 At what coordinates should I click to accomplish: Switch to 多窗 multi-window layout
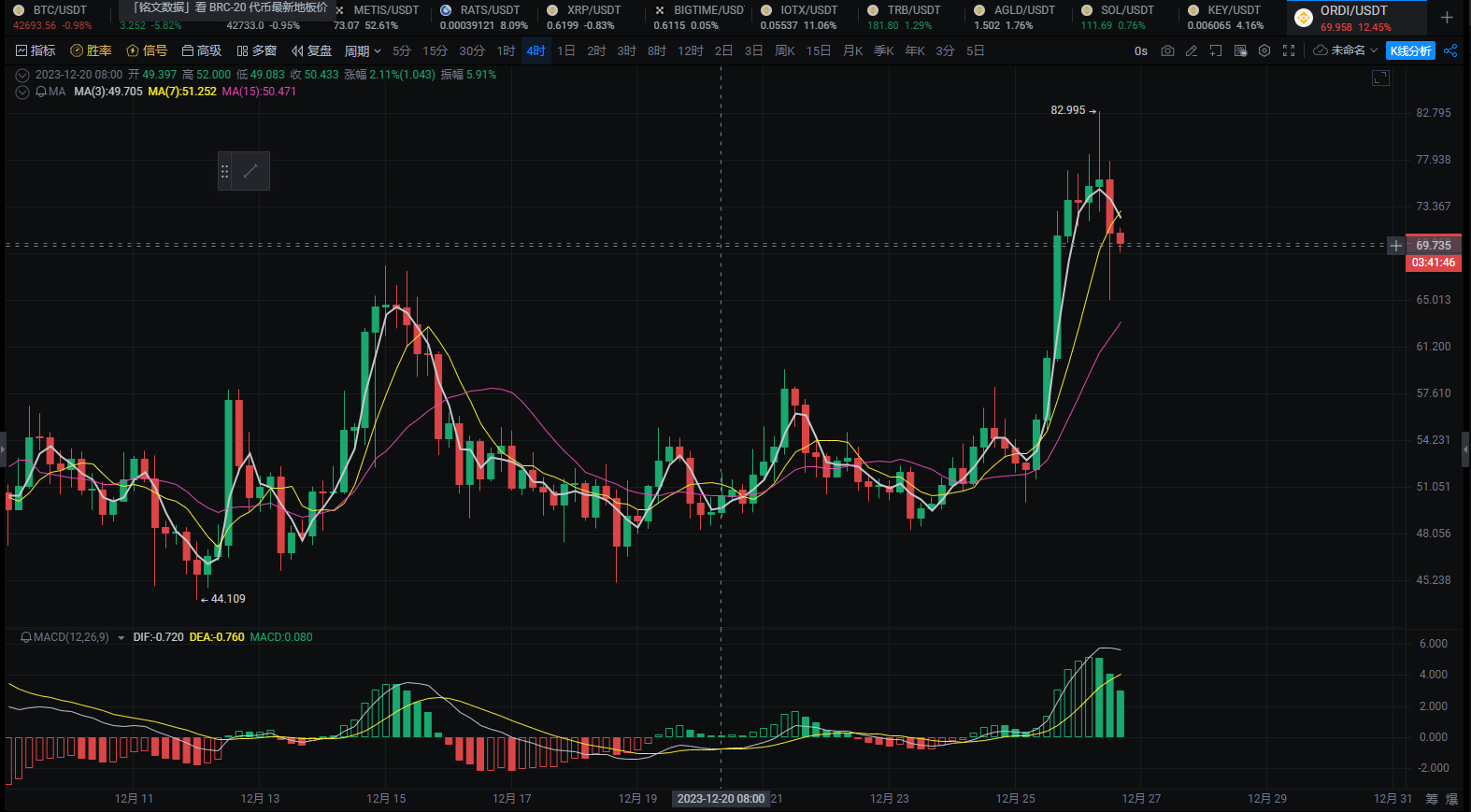click(257, 50)
